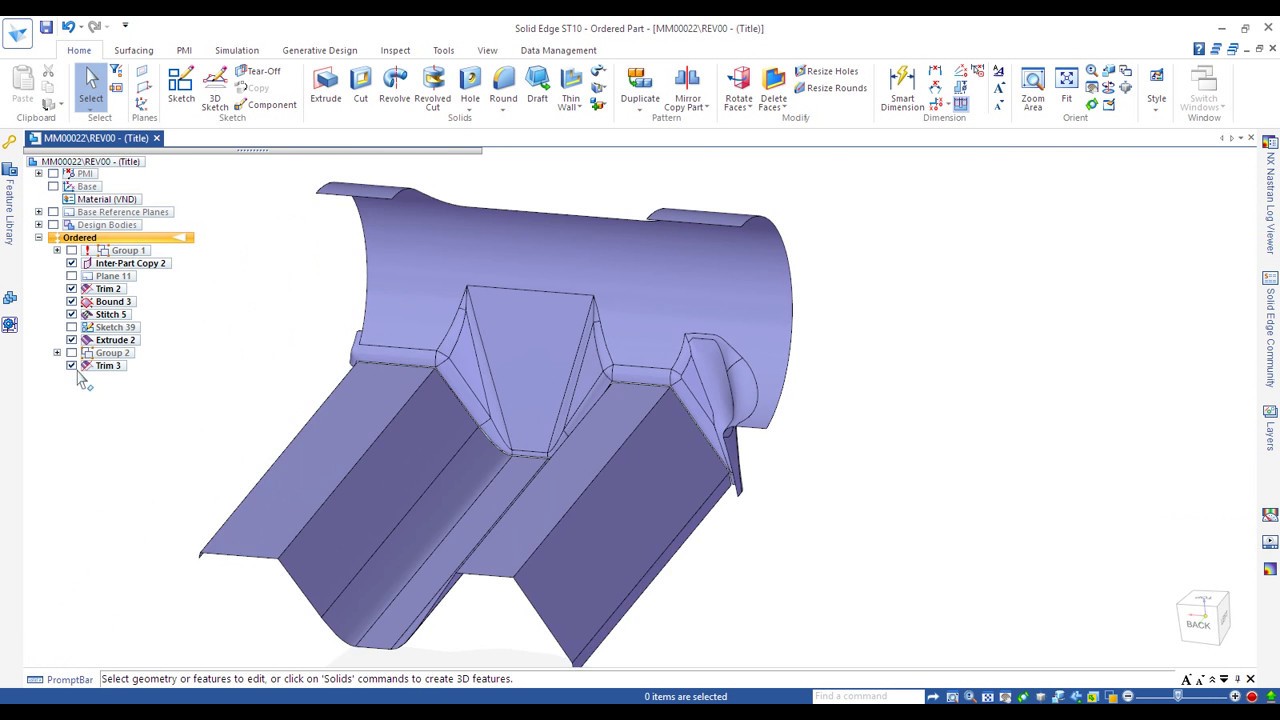This screenshot has height=720, width=1280.
Task: Click the Resize Rounds command
Action: (829, 88)
